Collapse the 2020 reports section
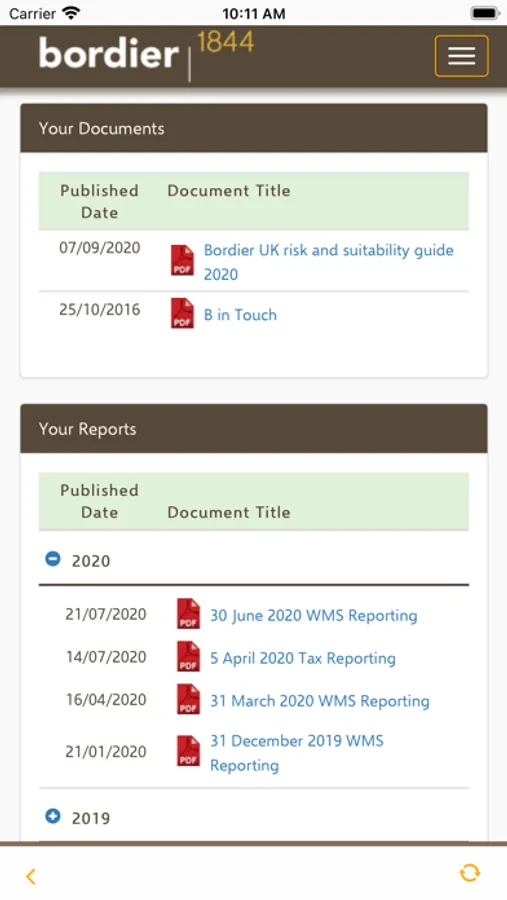 [53, 558]
